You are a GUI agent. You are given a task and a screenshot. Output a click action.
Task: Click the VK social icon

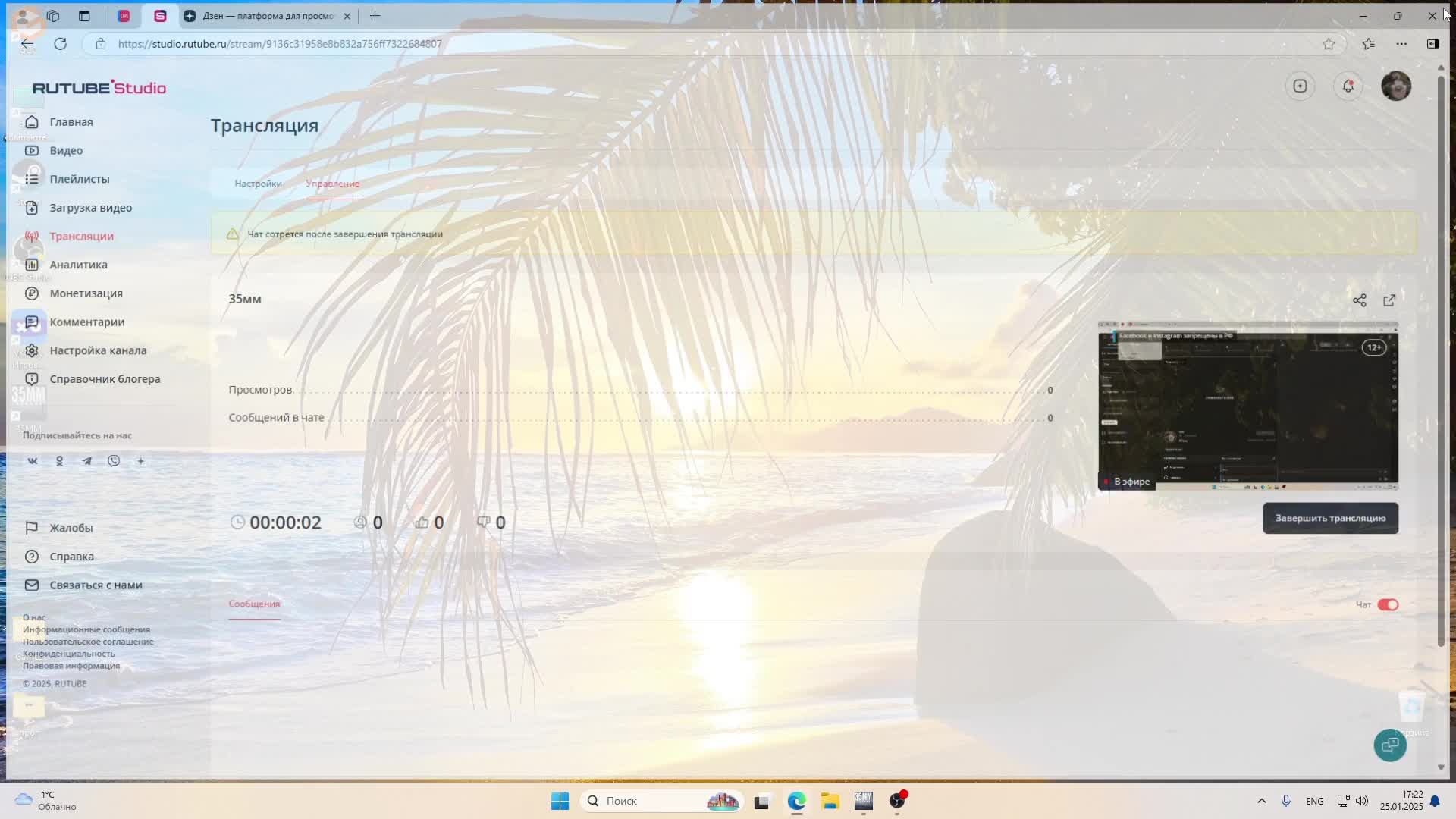click(x=33, y=461)
